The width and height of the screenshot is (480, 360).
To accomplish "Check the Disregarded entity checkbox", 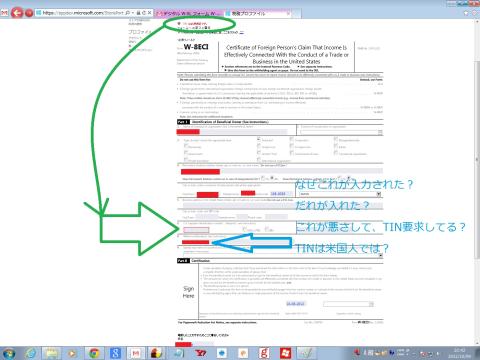I will 336,139.
